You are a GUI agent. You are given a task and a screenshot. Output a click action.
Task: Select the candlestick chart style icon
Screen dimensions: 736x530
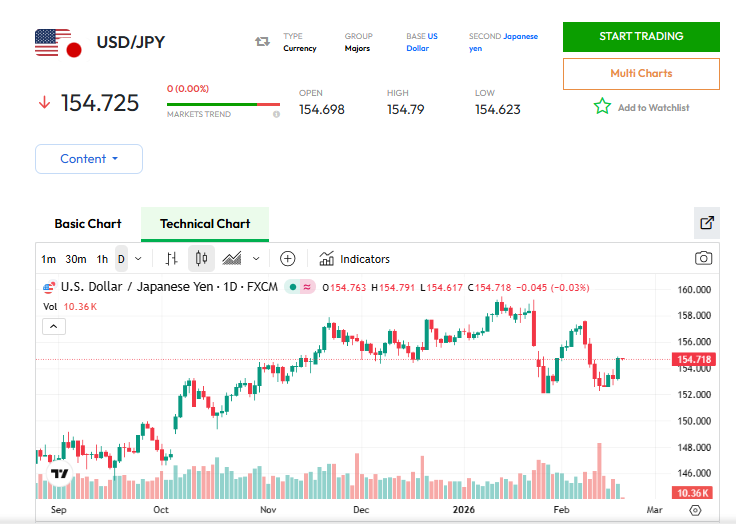click(201, 259)
